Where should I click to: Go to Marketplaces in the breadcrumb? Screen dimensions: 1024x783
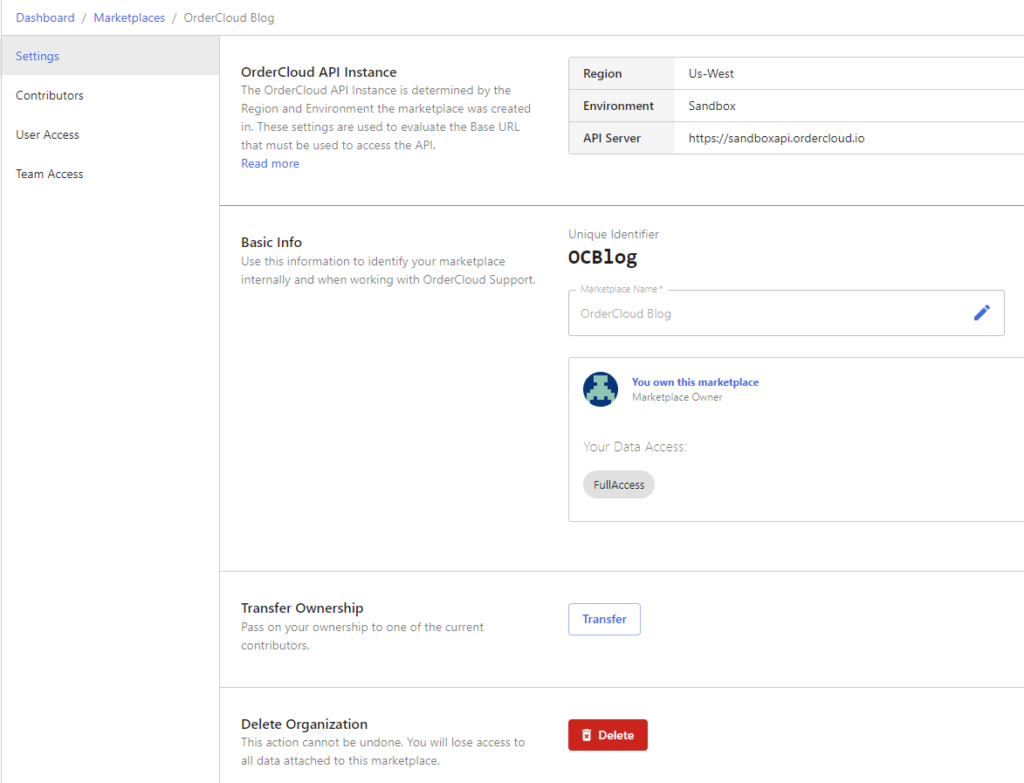(129, 18)
